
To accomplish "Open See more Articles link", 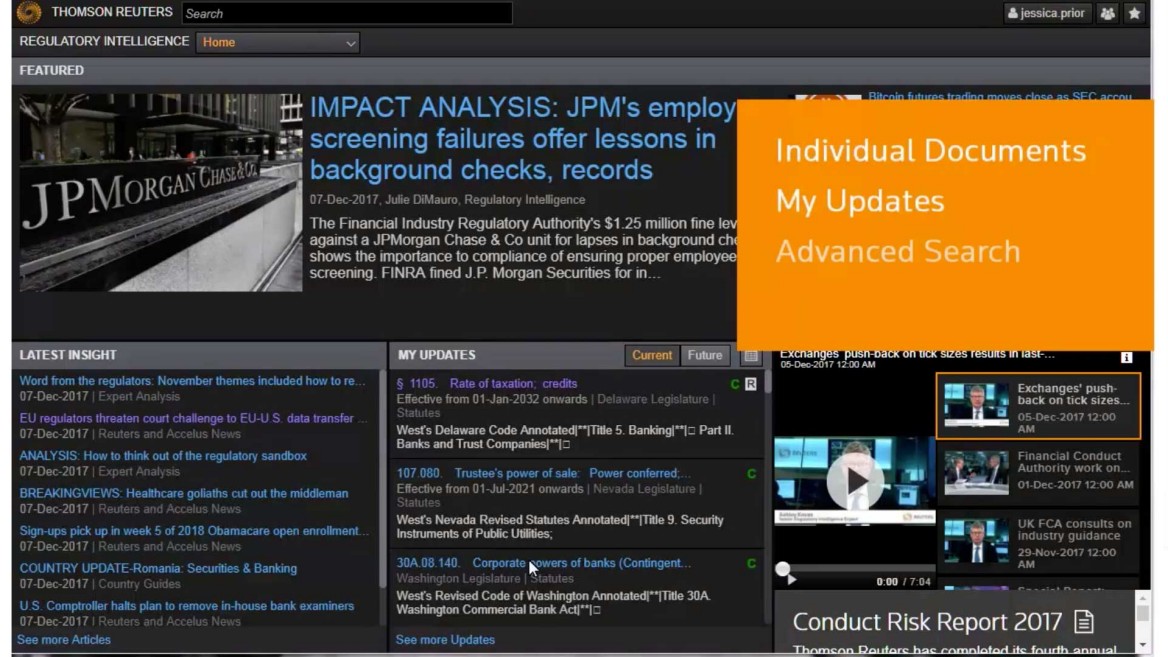I will [x=63, y=639].
